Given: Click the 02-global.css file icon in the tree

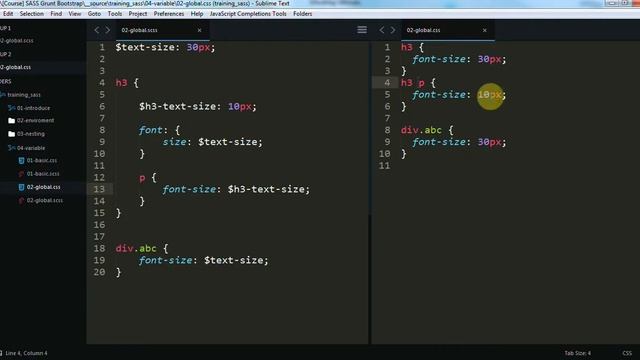Looking at the screenshot, I should [21, 187].
